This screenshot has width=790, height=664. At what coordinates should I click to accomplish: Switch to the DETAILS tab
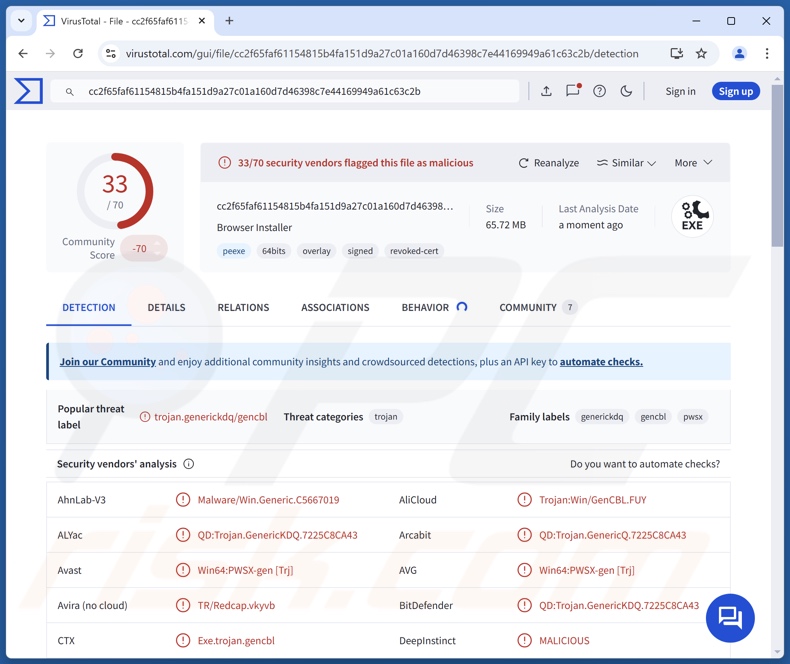click(166, 307)
